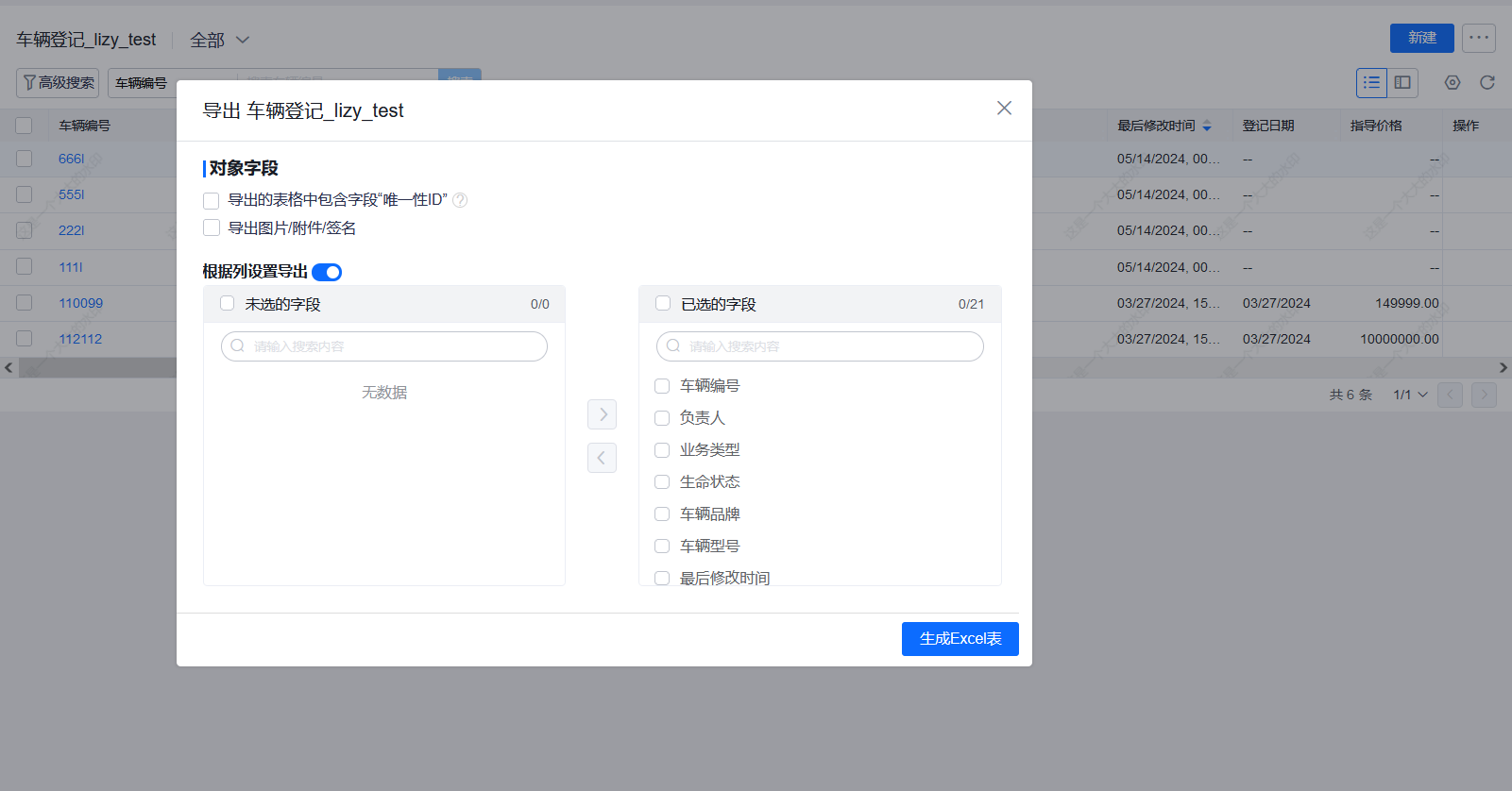The width and height of the screenshot is (1512, 791).
Task: Click search box in 已选的字段 panel
Action: click(820, 346)
